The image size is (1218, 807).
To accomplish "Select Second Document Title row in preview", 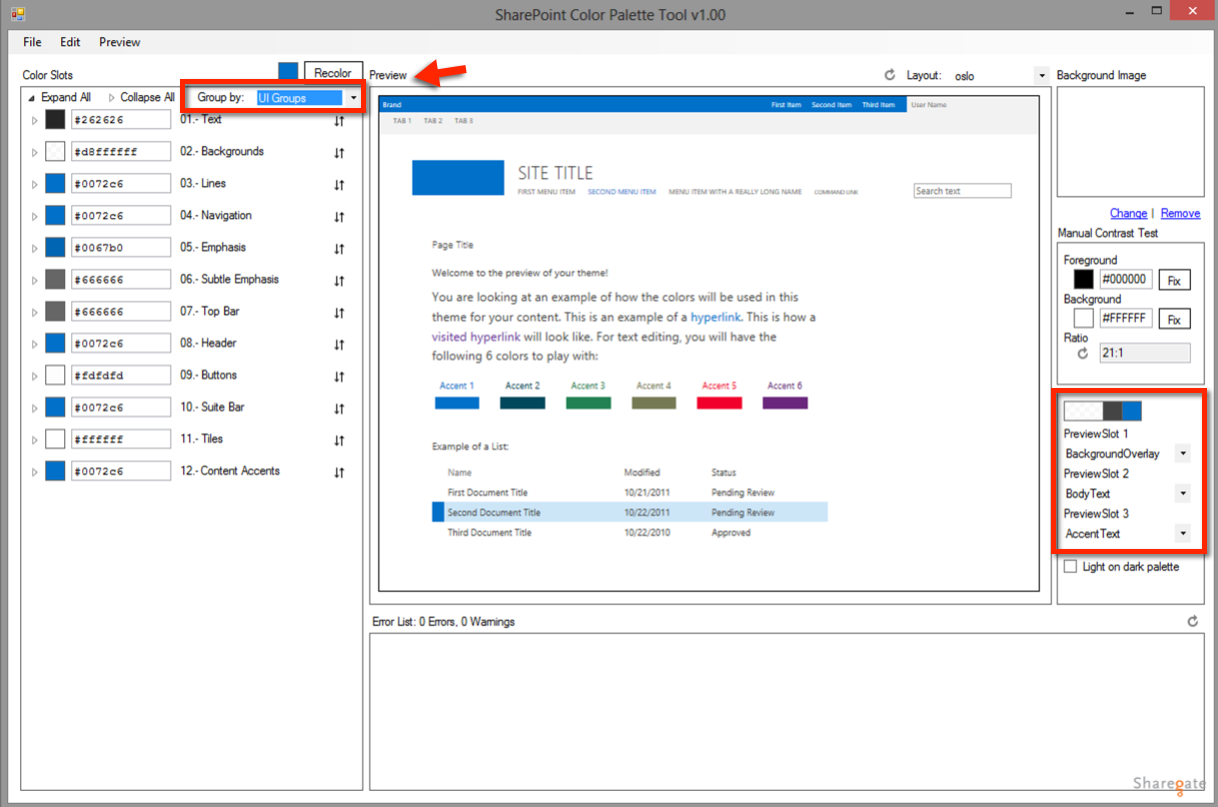I will (x=630, y=512).
